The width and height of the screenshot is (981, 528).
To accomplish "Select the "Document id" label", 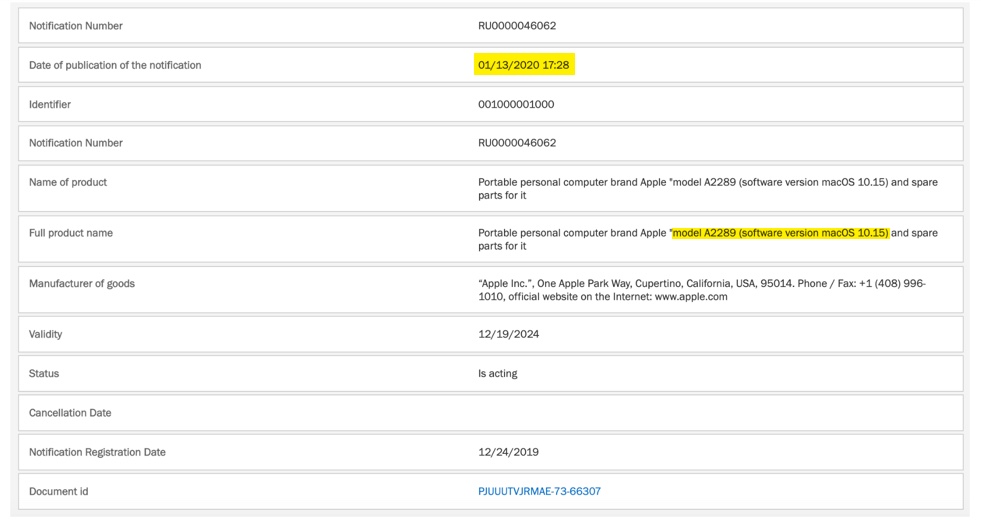I will coord(58,491).
